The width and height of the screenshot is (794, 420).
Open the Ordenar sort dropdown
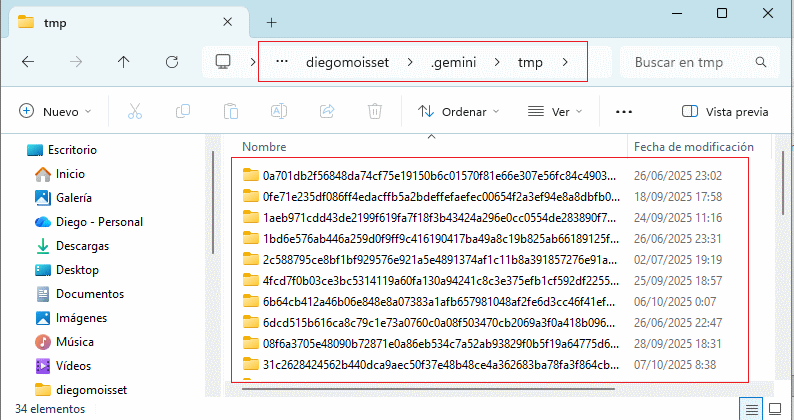[x=461, y=111]
